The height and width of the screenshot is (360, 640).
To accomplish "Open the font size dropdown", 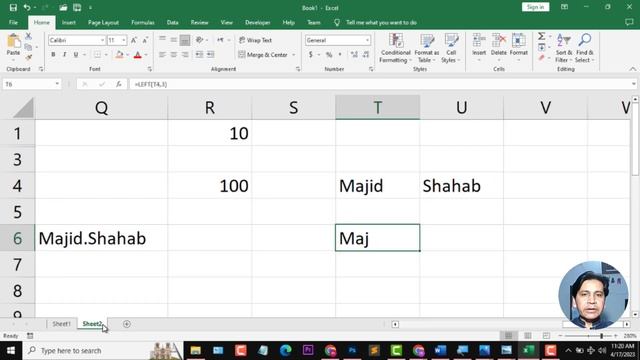I will click(124, 40).
